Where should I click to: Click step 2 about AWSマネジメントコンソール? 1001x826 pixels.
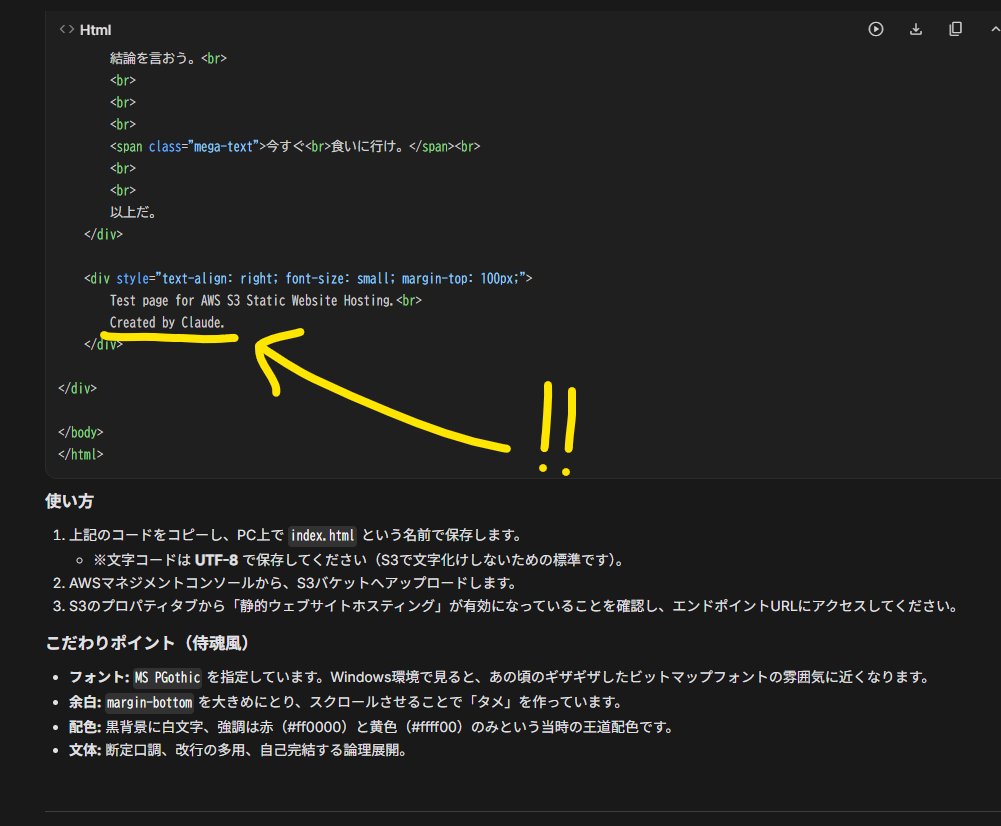click(x=292, y=583)
